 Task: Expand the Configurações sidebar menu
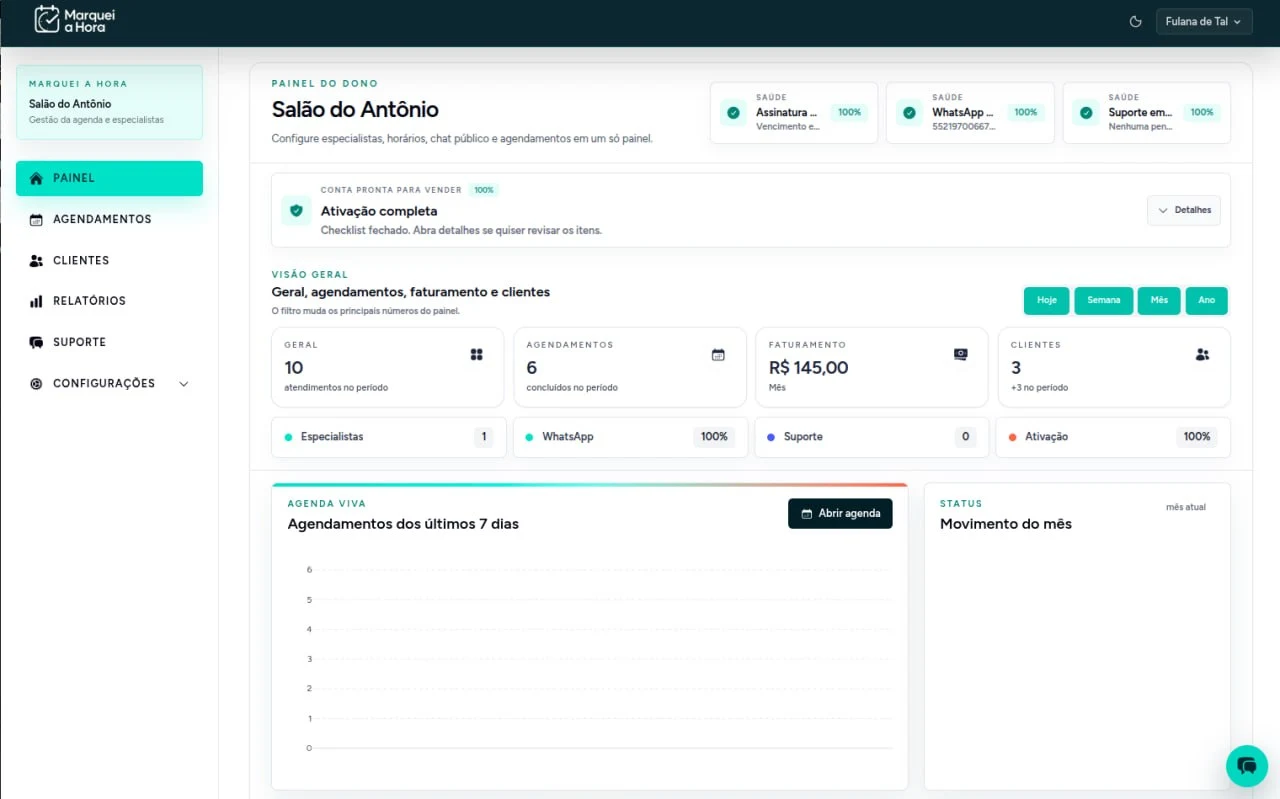(x=109, y=383)
